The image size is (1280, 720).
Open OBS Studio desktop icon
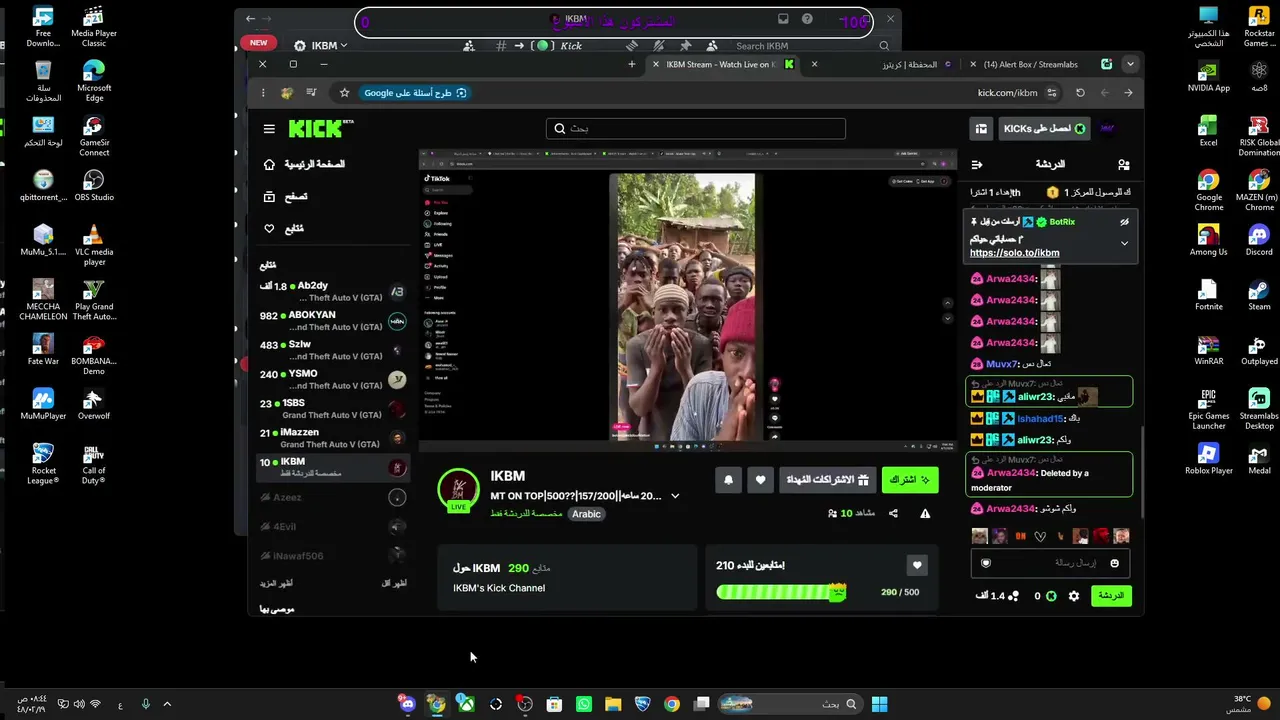tap(94, 184)
